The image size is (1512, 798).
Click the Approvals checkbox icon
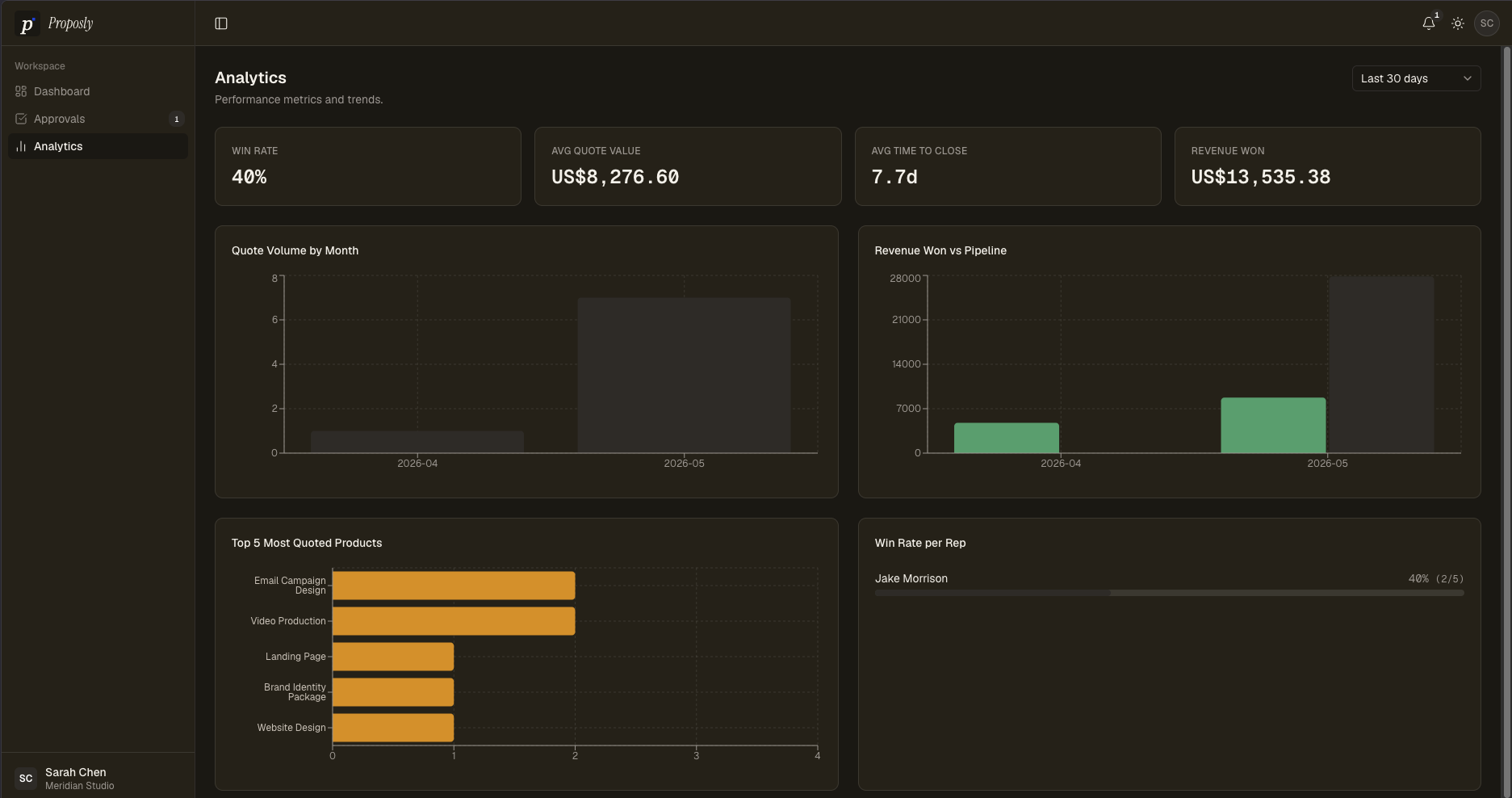click(x=21, y=119)
